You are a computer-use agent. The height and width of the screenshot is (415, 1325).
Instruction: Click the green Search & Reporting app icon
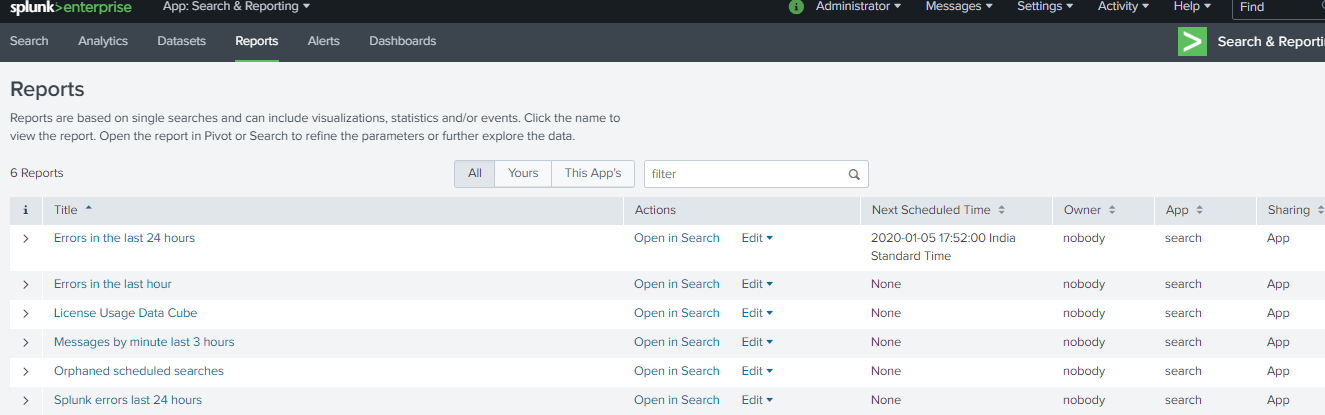pyautogui.click(x=1192, y=41)
